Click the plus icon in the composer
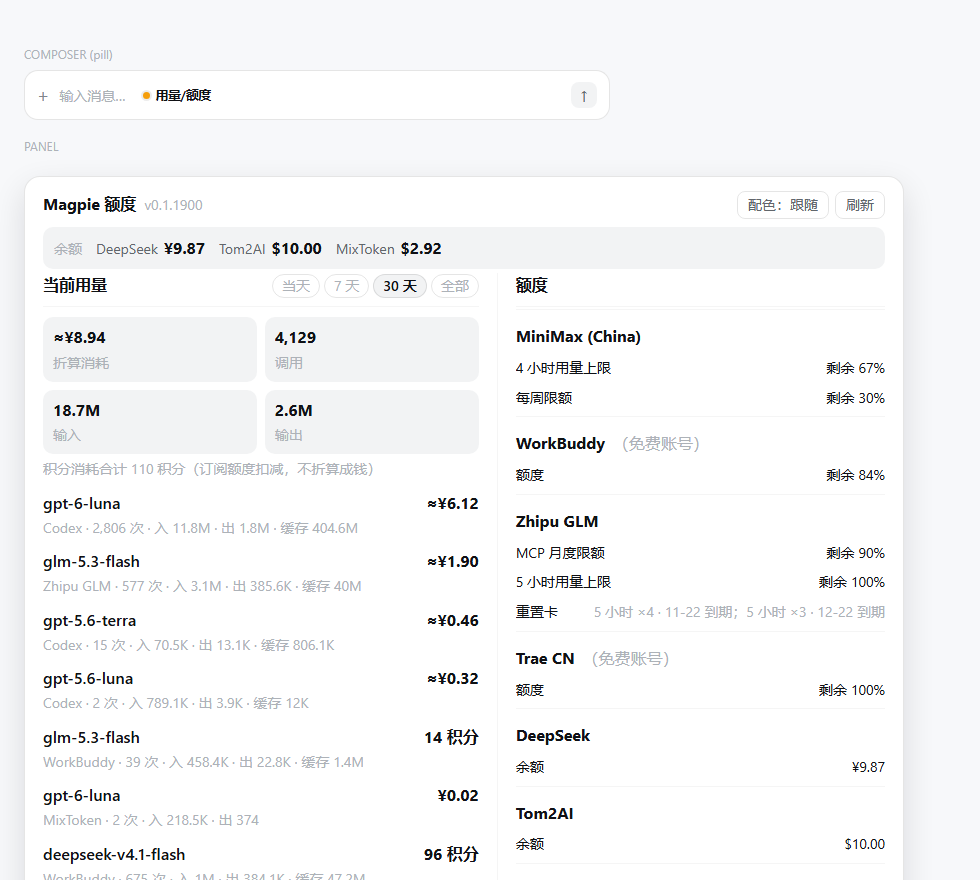Viewport: 980px width, 880px height. (43, 96)
